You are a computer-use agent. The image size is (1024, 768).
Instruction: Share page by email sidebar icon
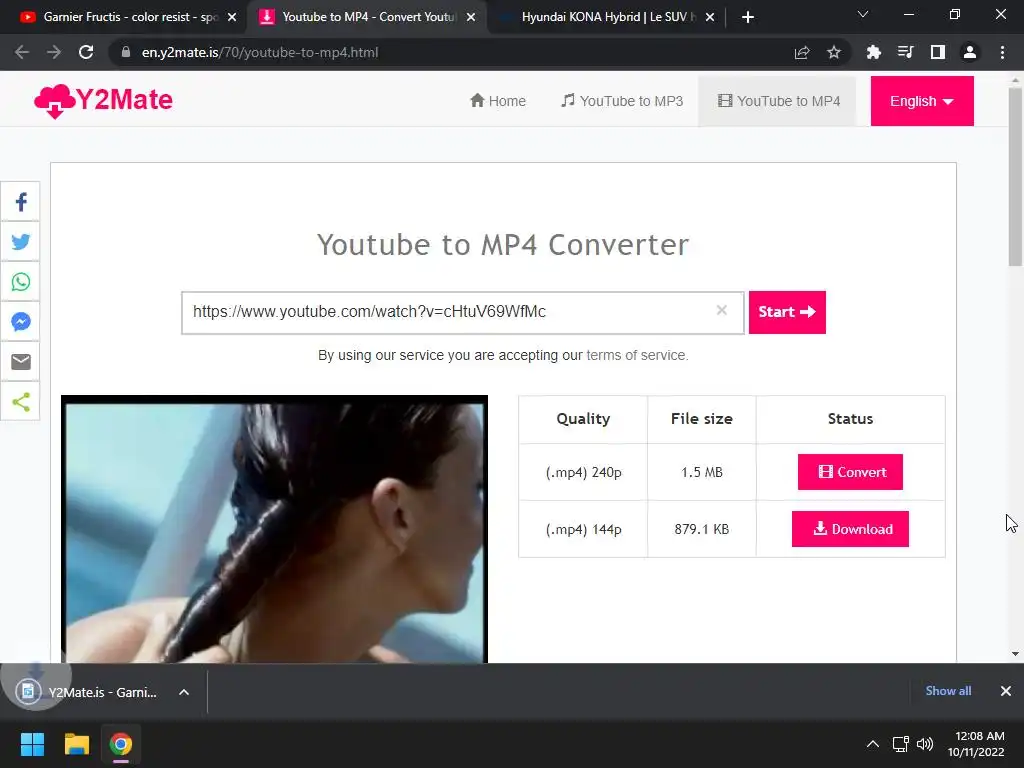click(x=20, y=361)
